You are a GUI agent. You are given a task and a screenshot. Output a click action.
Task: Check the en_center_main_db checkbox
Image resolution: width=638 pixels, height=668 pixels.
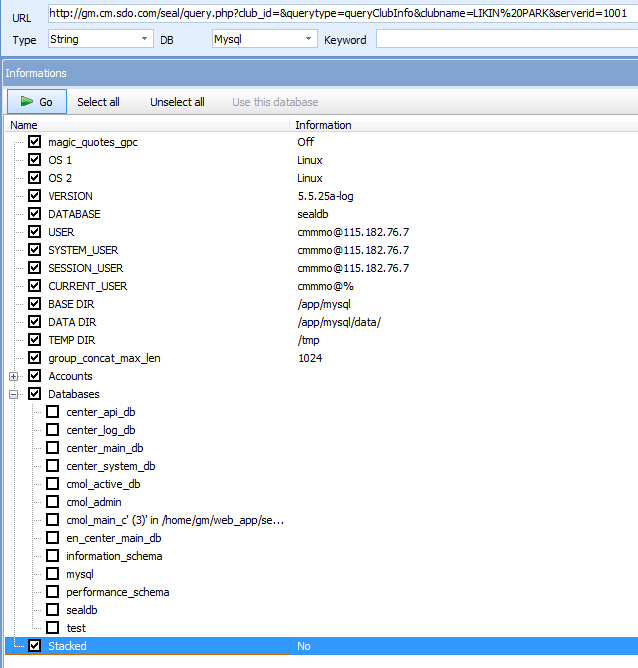point(52,538)
